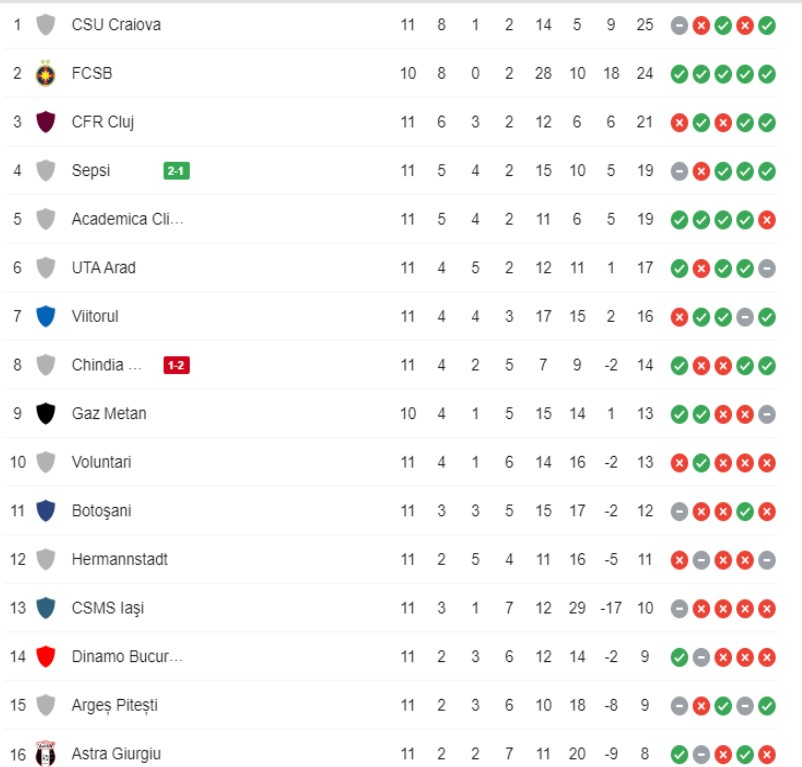The width and height of the screenshot is (802, 767).
Task: Click FCSB's points total of 24
Action: (x=645, y=73)
